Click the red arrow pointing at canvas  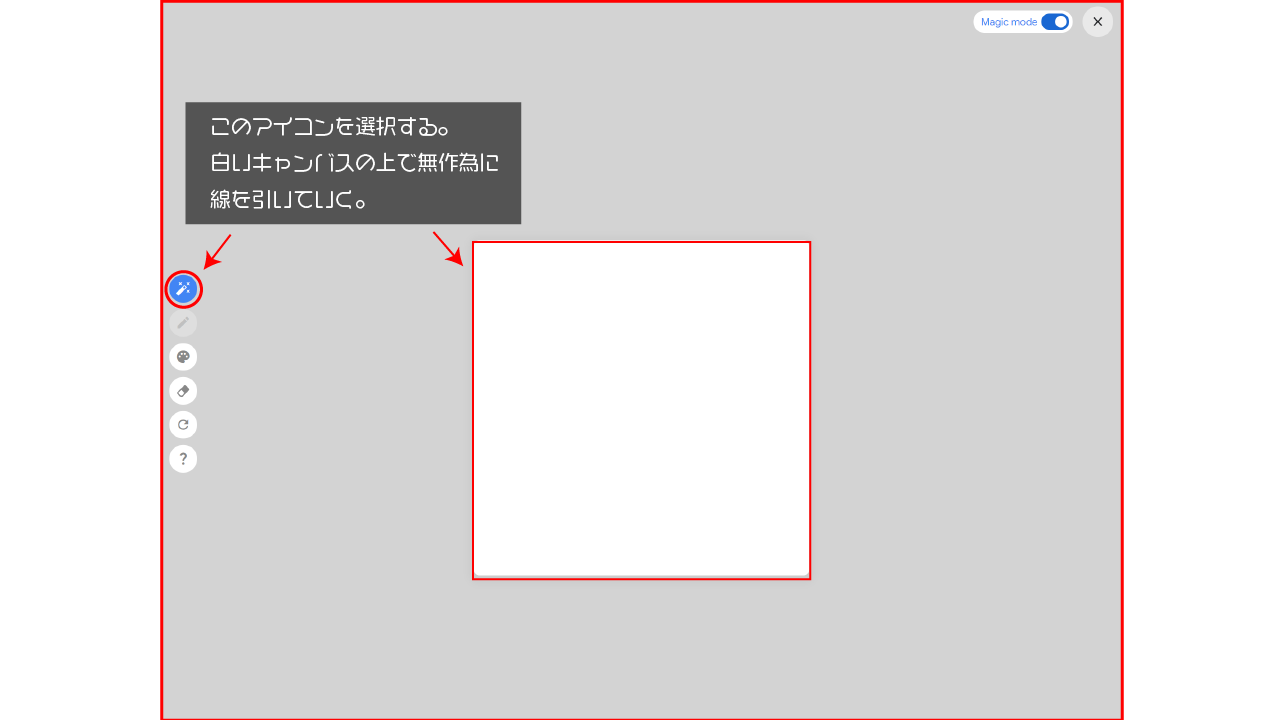pyautogui.click(x=448, y=249)
